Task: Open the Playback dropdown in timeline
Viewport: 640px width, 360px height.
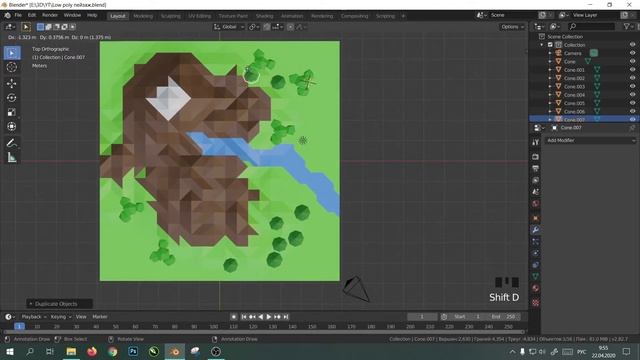Action: (x=33, y=317)
